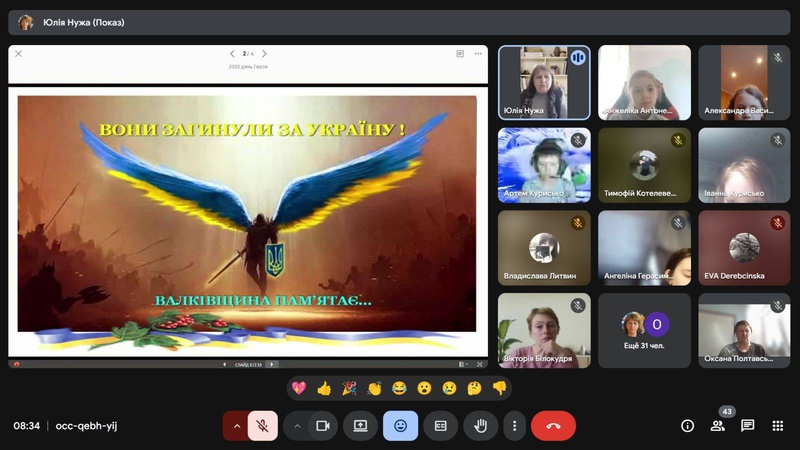Show the participants list

tap(717, 426)
